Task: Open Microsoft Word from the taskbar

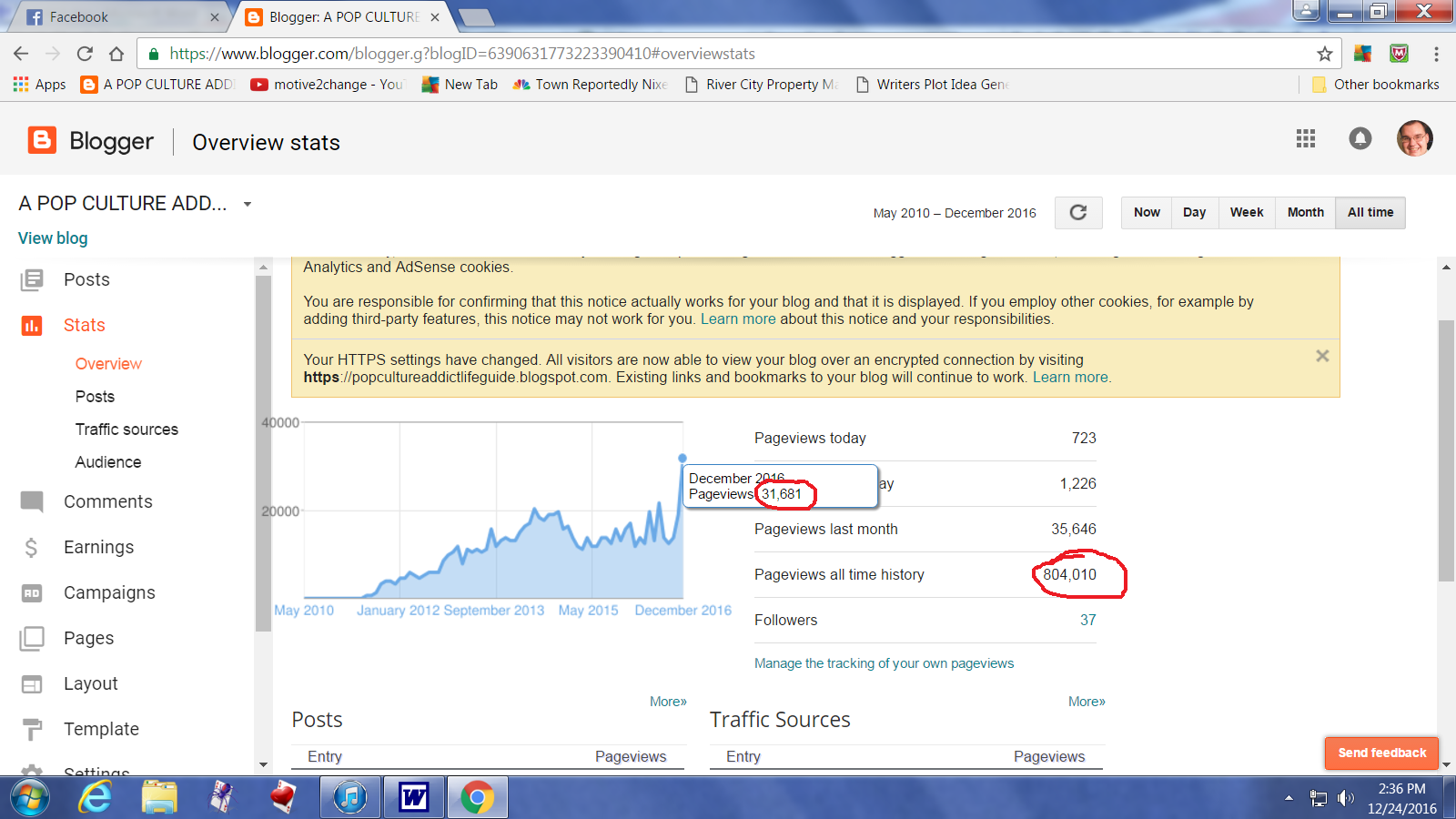Action: pyautogui.click(x=413, y=798)
